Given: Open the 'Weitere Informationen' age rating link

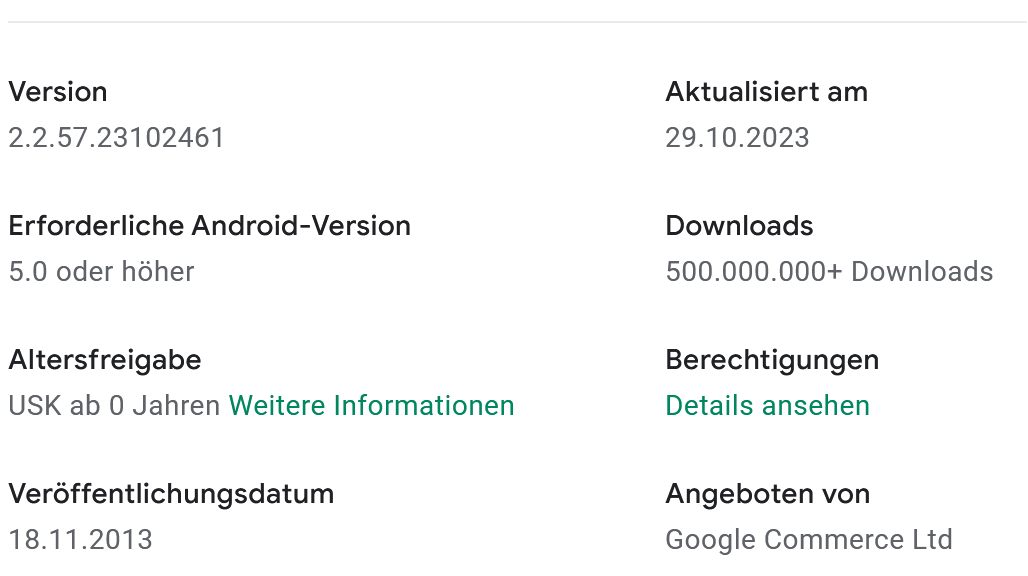Looking at the screenshot, I should [371, 406].
